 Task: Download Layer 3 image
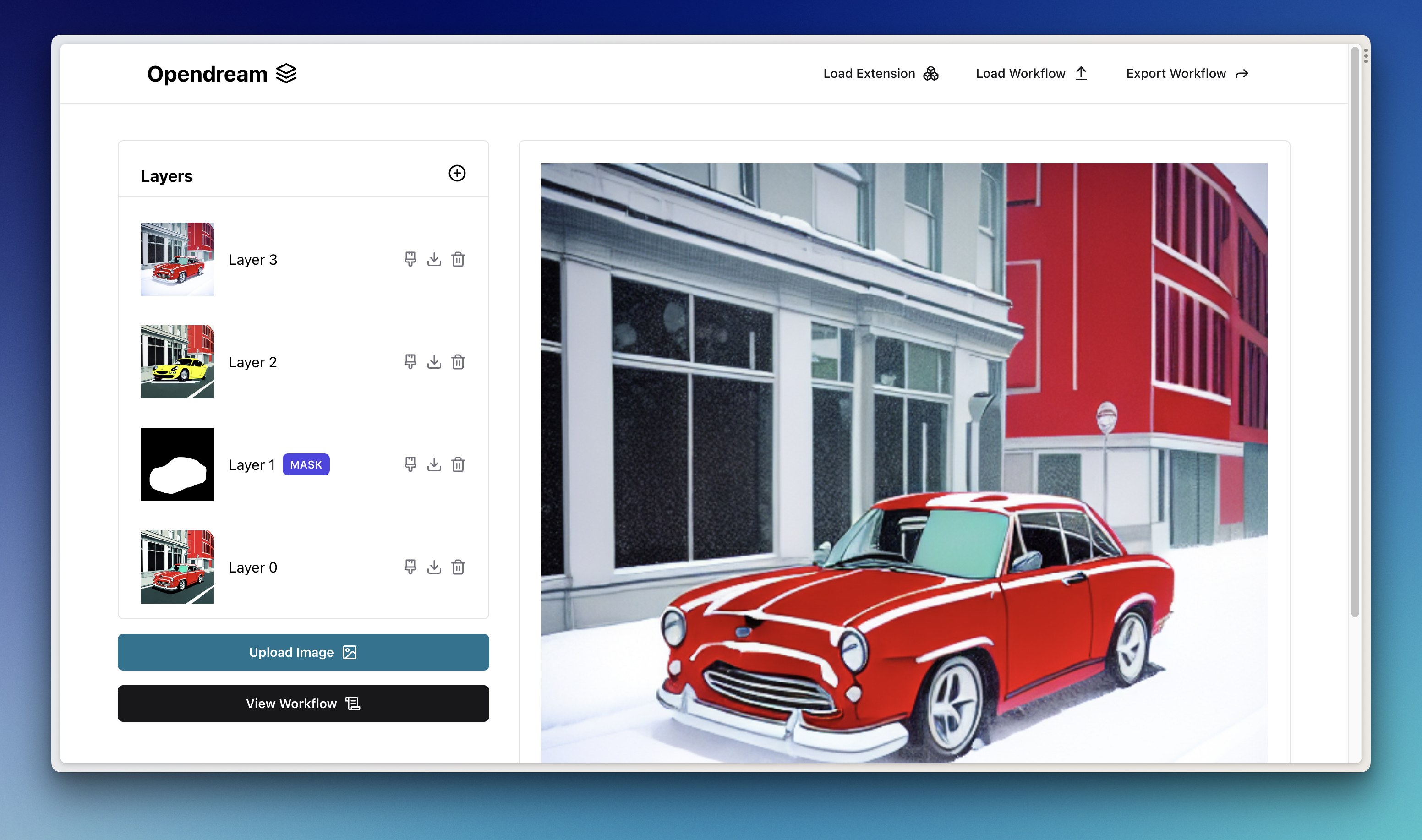(434, 259)
